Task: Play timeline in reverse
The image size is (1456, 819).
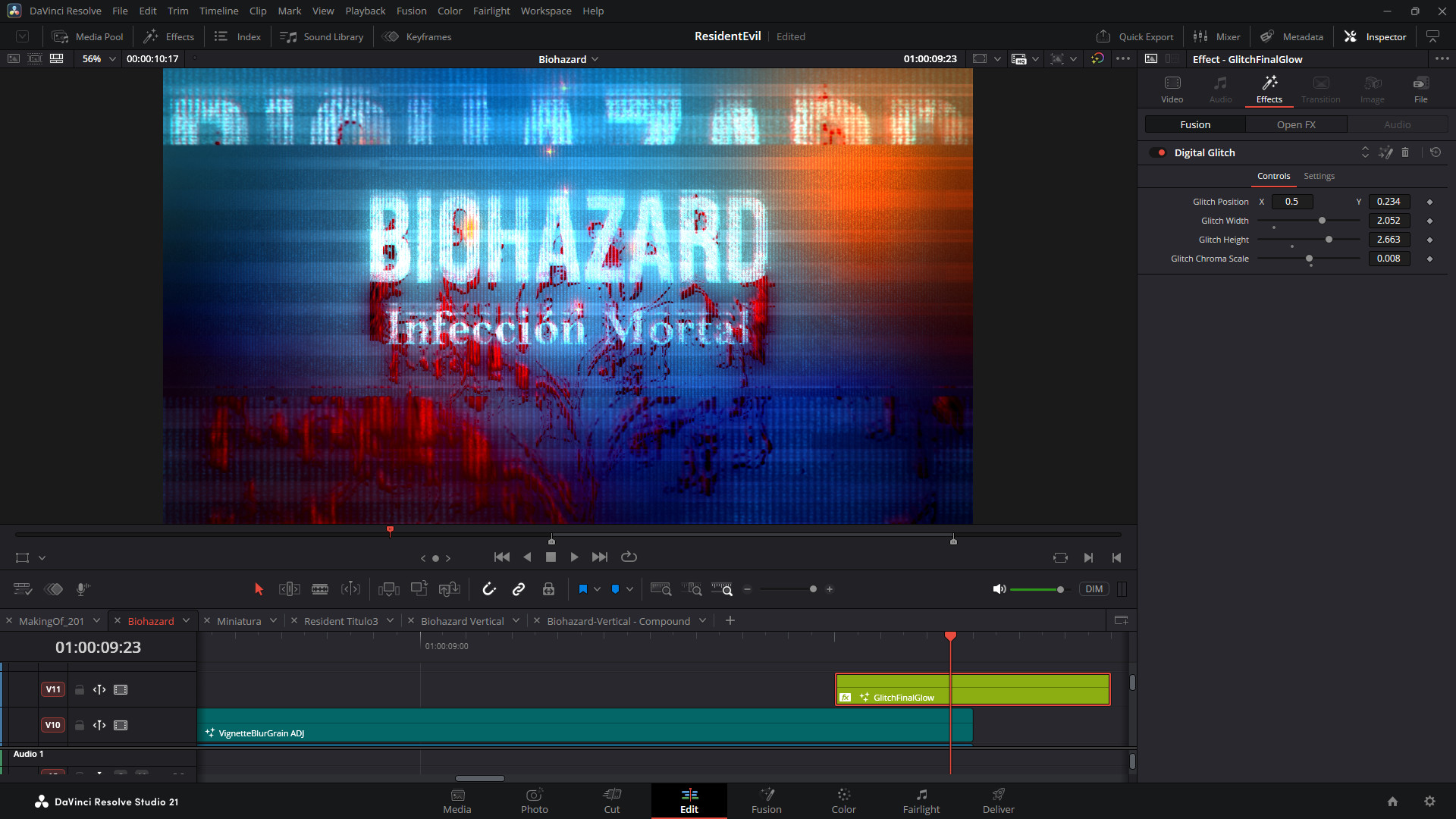Action: pyautogui.click(x=527, y=557)
